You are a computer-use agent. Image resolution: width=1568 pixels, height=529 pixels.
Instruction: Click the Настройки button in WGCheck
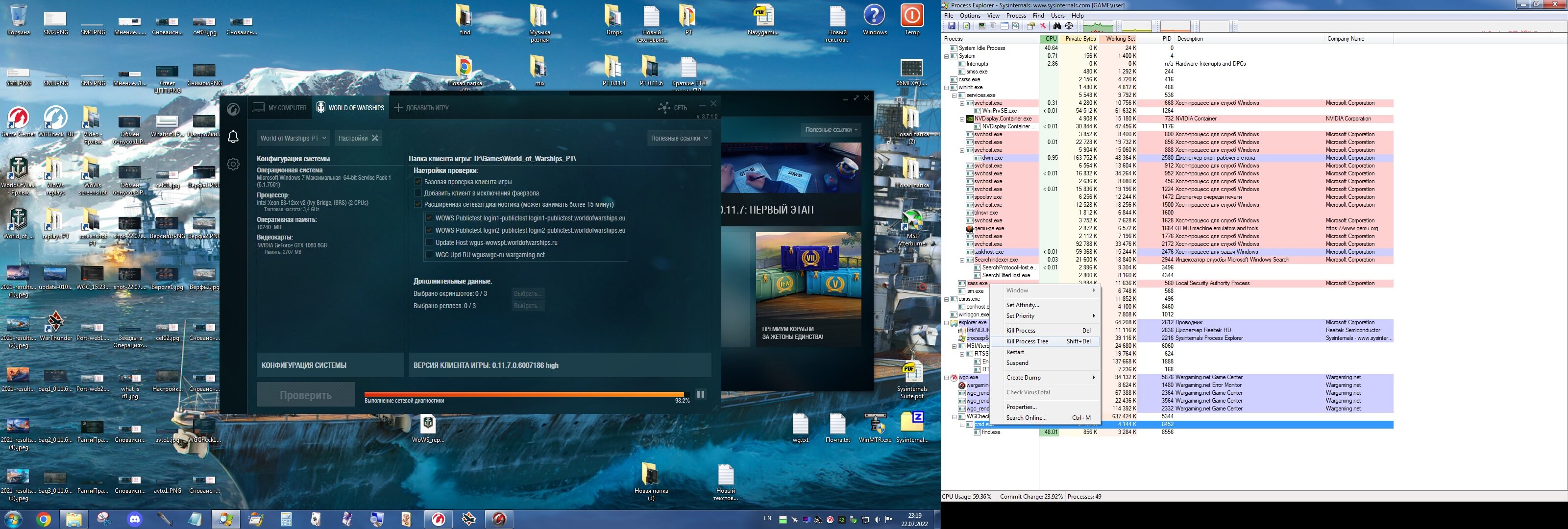coord(359,138)
